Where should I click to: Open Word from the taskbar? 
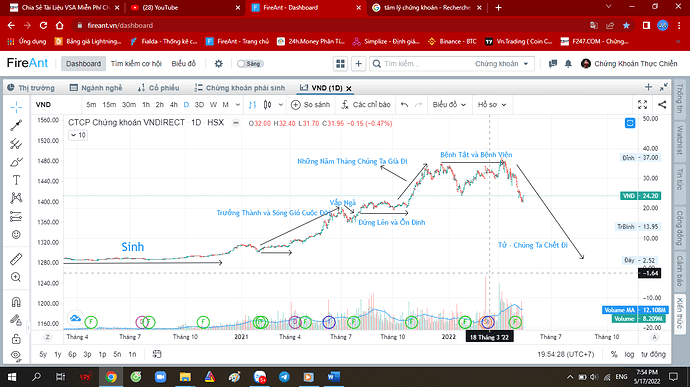coord(333,377)
